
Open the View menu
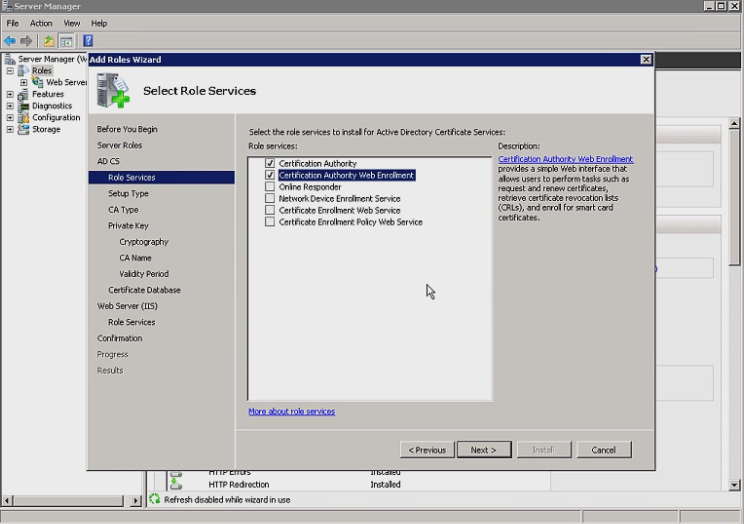(72, 23)
